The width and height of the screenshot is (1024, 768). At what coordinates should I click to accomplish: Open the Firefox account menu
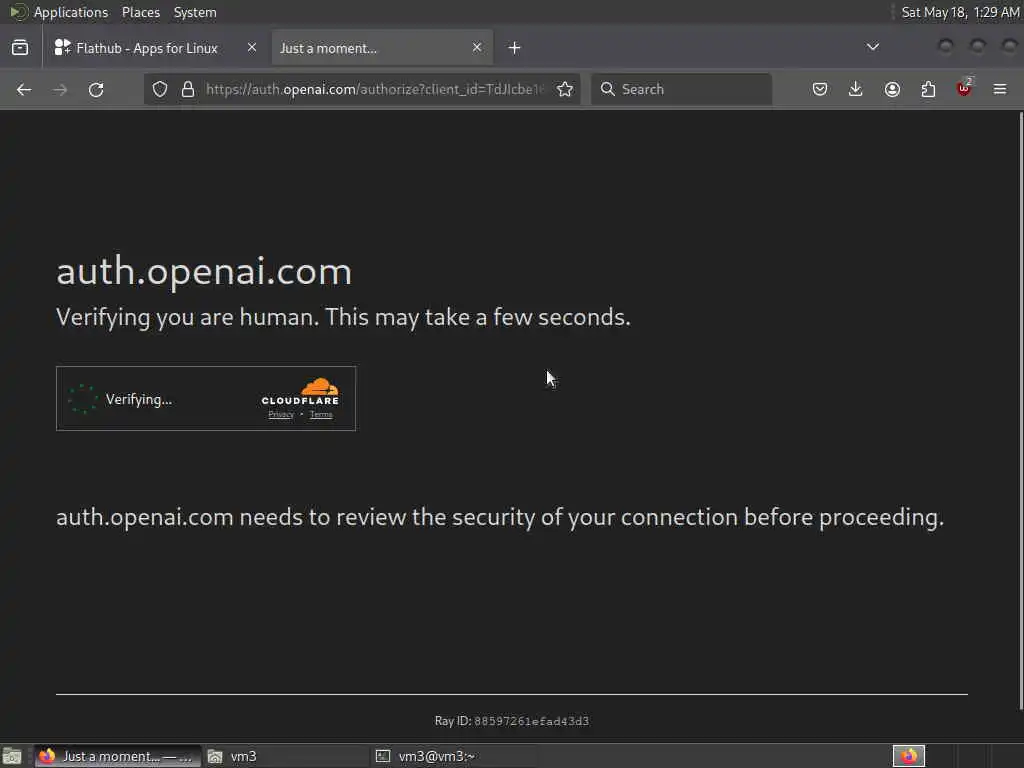[x=892, y=89]
